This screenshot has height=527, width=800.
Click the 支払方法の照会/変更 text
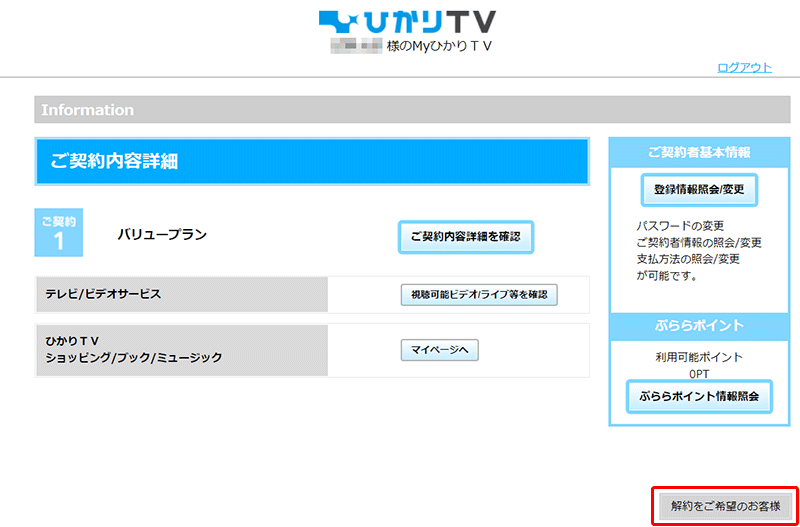click(688, 259)
